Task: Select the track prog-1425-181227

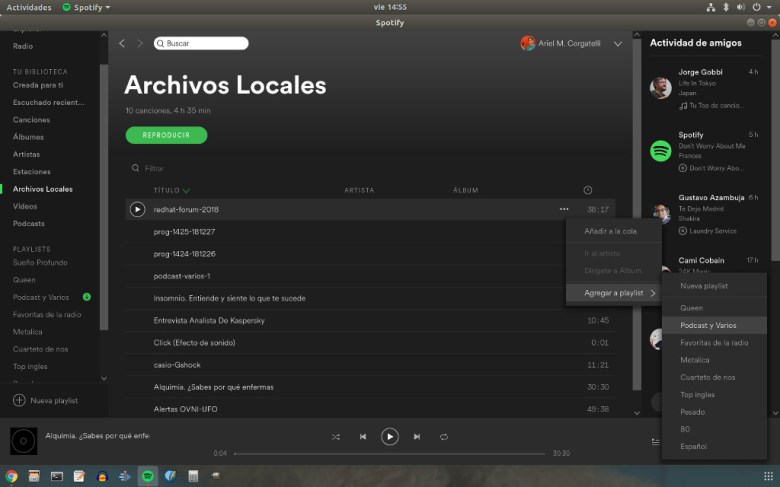Action: pos(184,232)
